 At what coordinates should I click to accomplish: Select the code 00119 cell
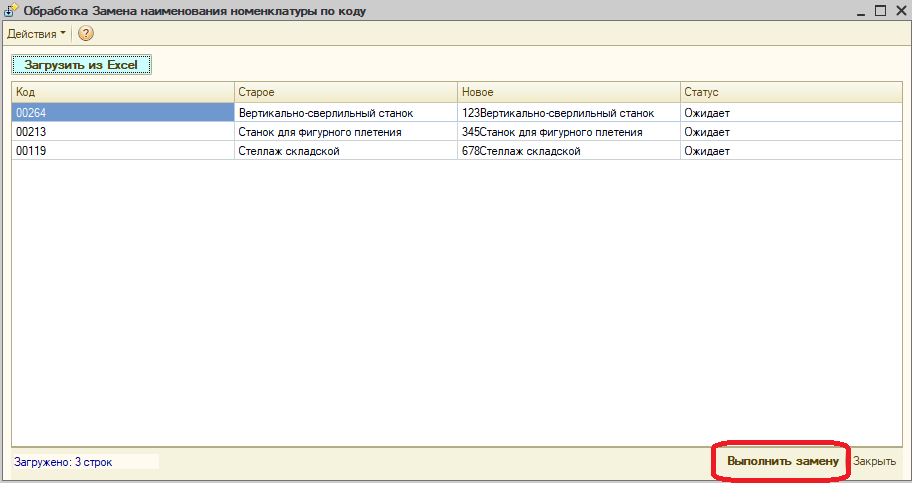(x=122, y=151)
